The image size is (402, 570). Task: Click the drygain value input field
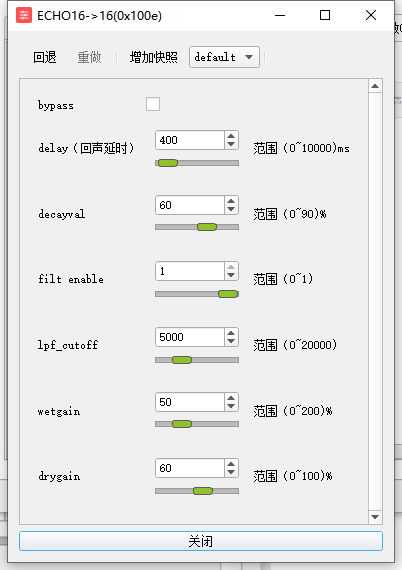pyautogui.click(x=190, y=468)
